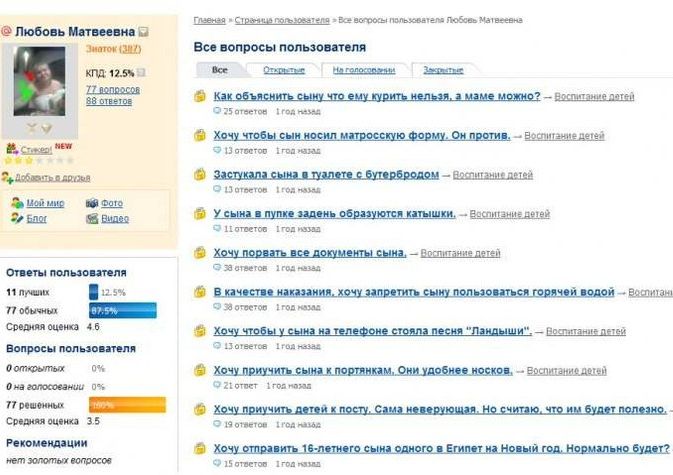Go to Главная breadcrumb link
Image resolution: width=673 pixels, height=475 pixels.
tap(209, 19)
